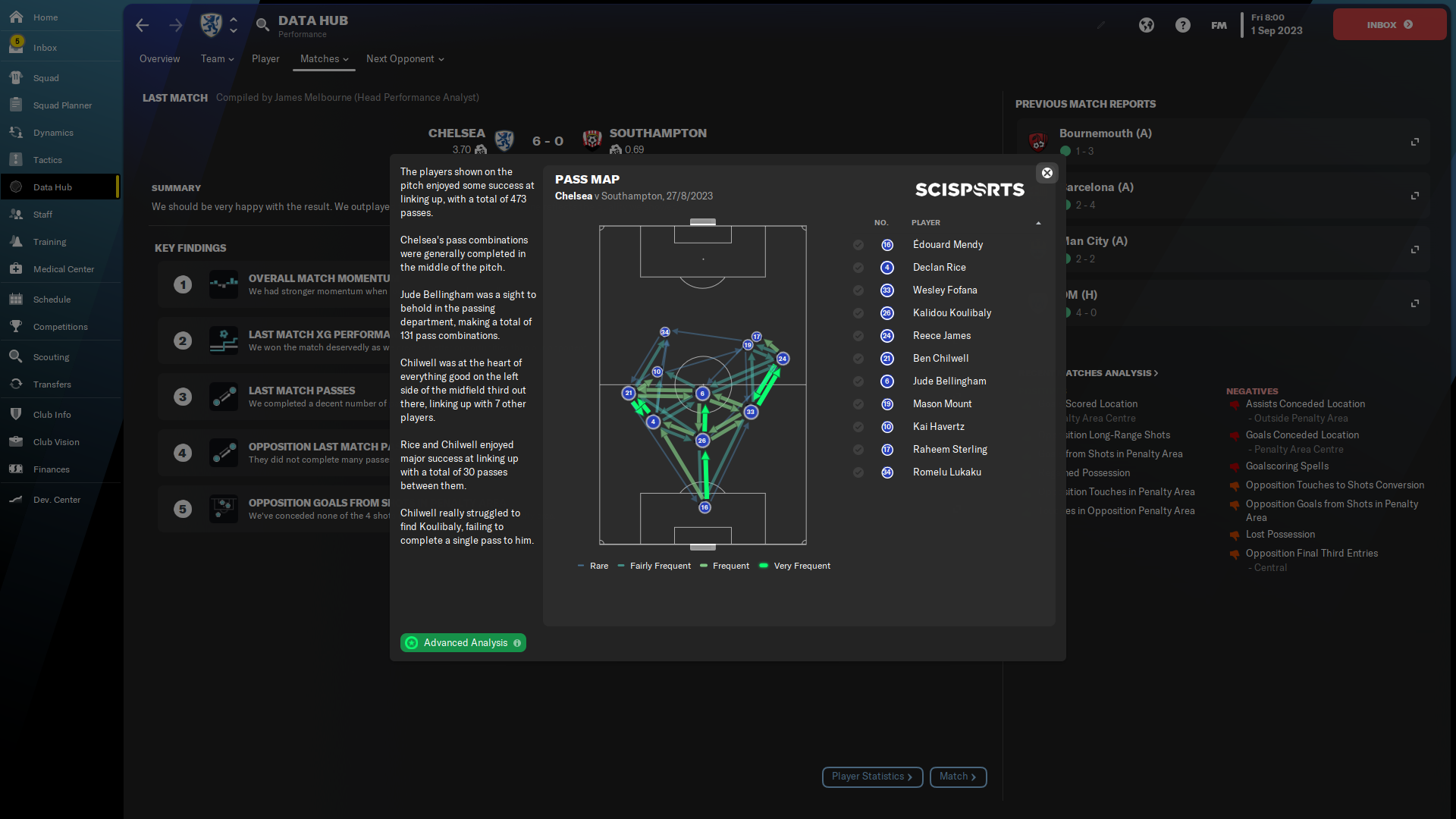Expand the Bournemouth (A) match report
This screenshot has width=1456, height=819.
[1414, 142]
